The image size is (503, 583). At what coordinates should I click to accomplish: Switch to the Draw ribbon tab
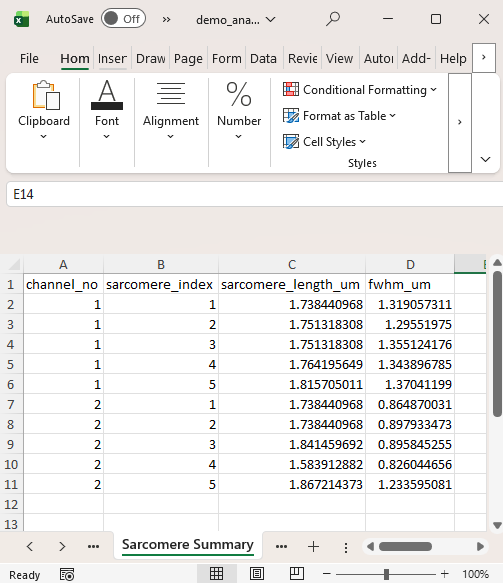[x=151, y=58]
